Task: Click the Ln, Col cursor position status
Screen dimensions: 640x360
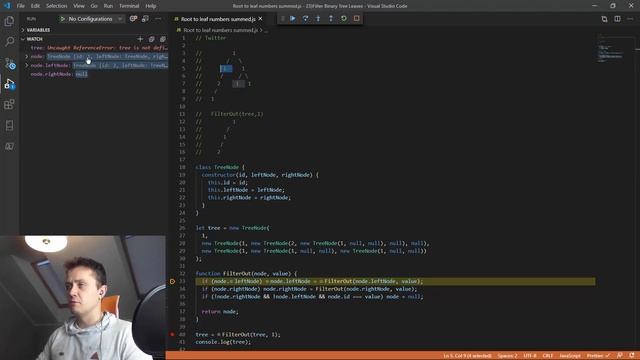Action: pos(467,356)
